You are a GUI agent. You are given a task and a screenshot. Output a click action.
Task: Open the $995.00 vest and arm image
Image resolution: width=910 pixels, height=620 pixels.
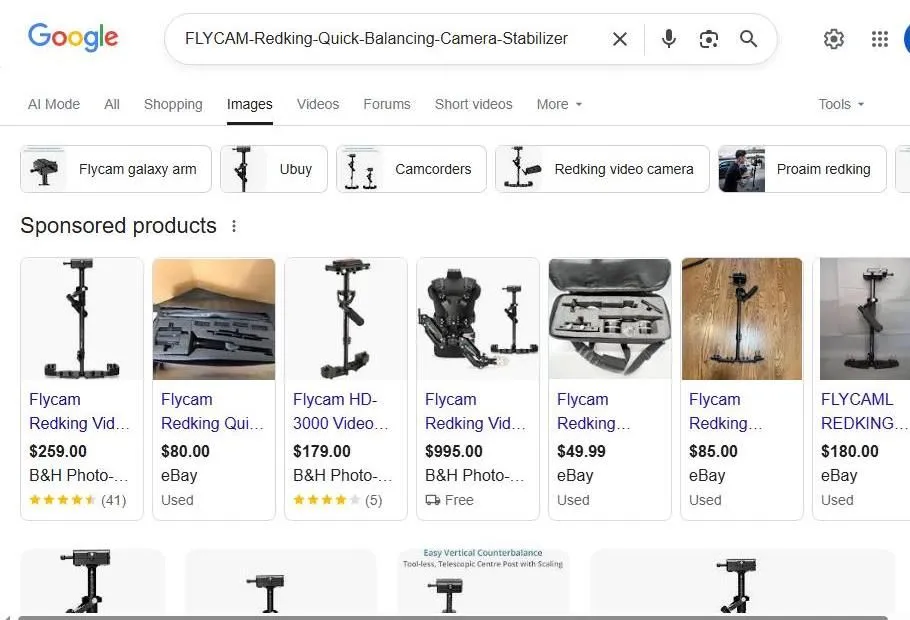(478, 319)
